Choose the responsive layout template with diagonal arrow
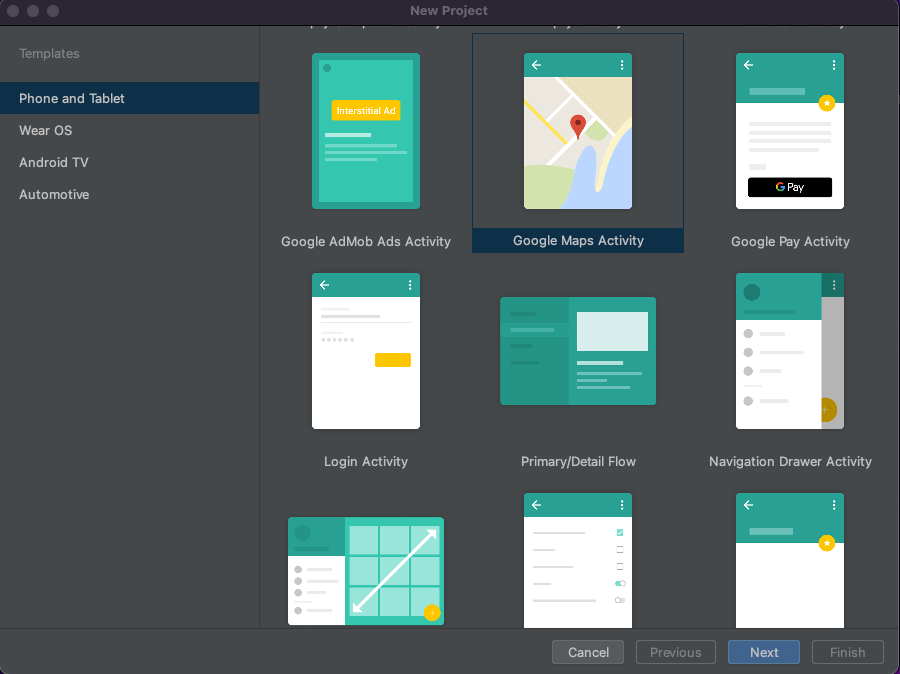Viewport: 900px width, 674px height. pos(365,570)
